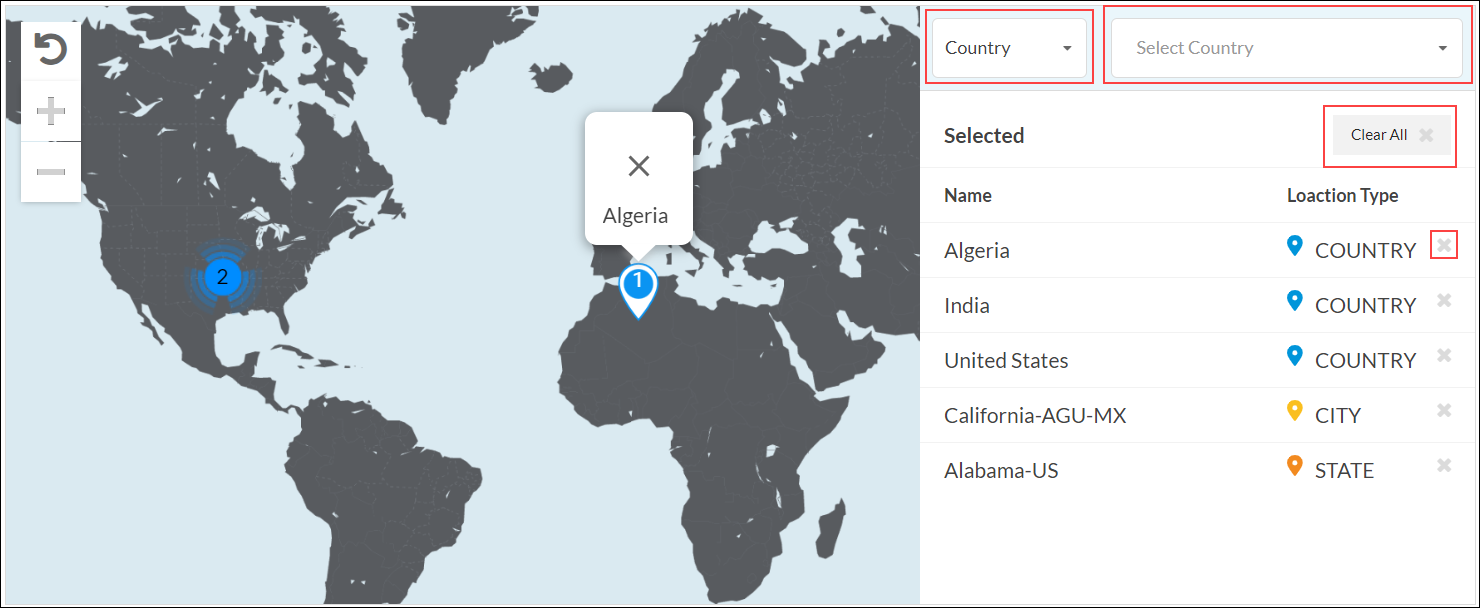
Task: Remove United States from the selected list
Action: [x=1444, y=355]
